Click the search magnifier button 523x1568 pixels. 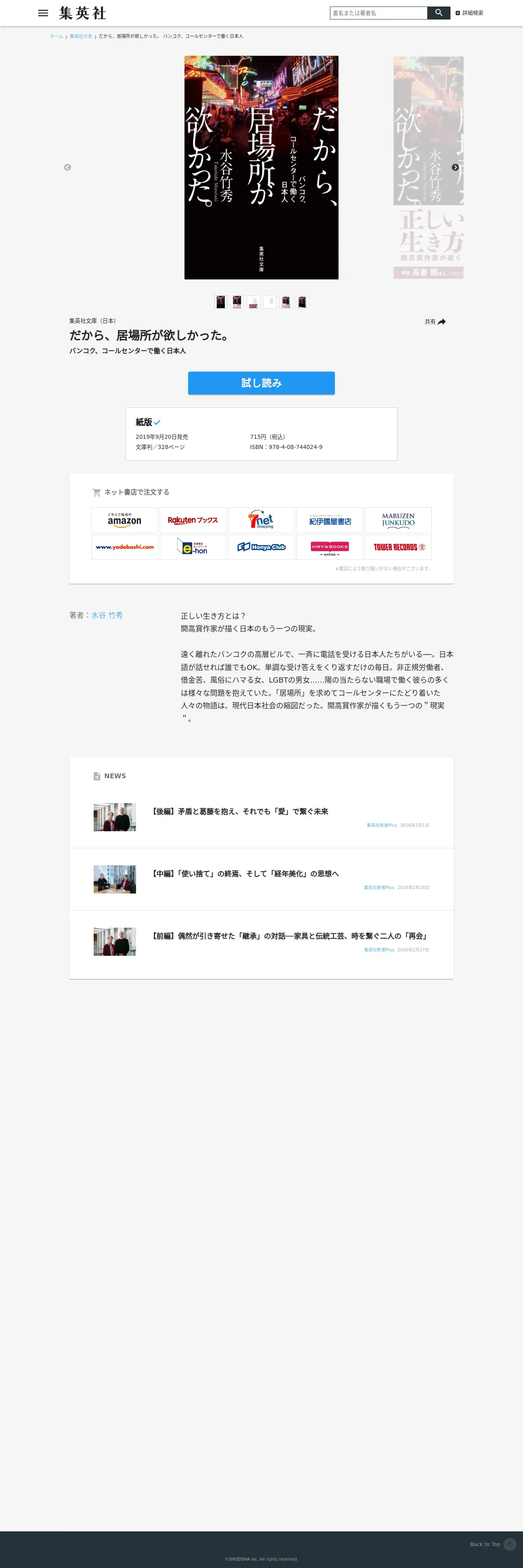click(x=438, y=13)
